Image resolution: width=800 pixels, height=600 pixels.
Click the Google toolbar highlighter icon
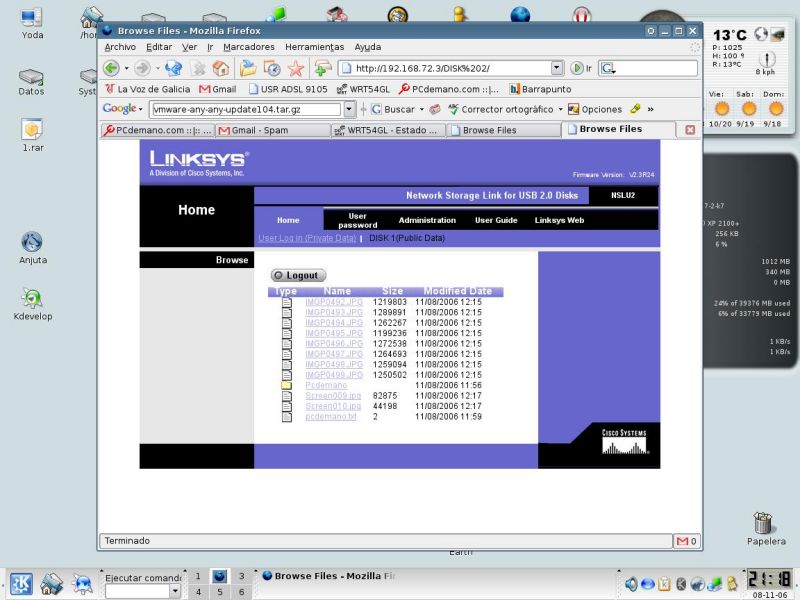tap(635, 109)
